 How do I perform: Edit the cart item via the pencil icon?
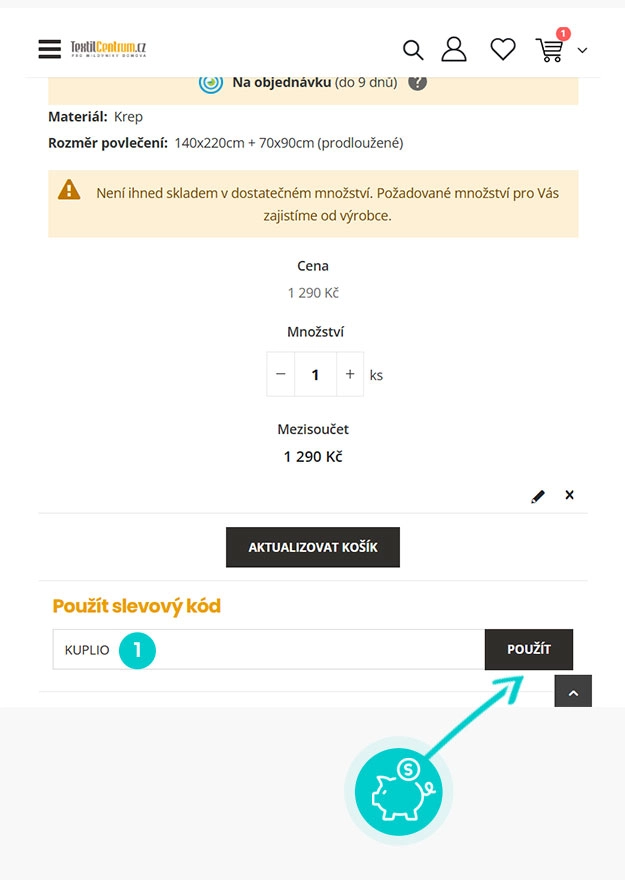[x=538, y=495]
